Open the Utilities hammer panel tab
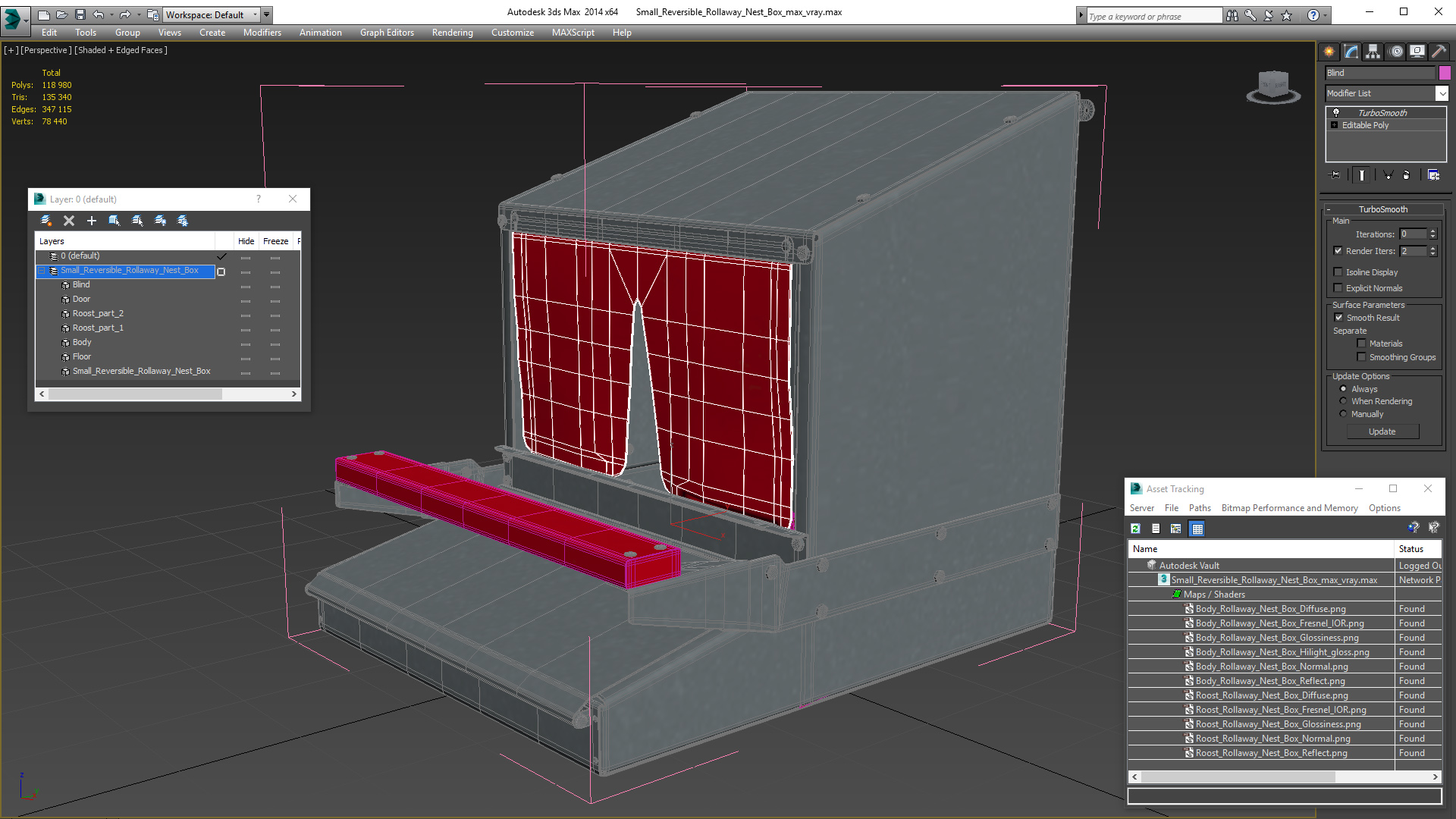Image resolution: width=1456 pixels, height=819 pixels. pyautogui.click(x=1439, y=52)
